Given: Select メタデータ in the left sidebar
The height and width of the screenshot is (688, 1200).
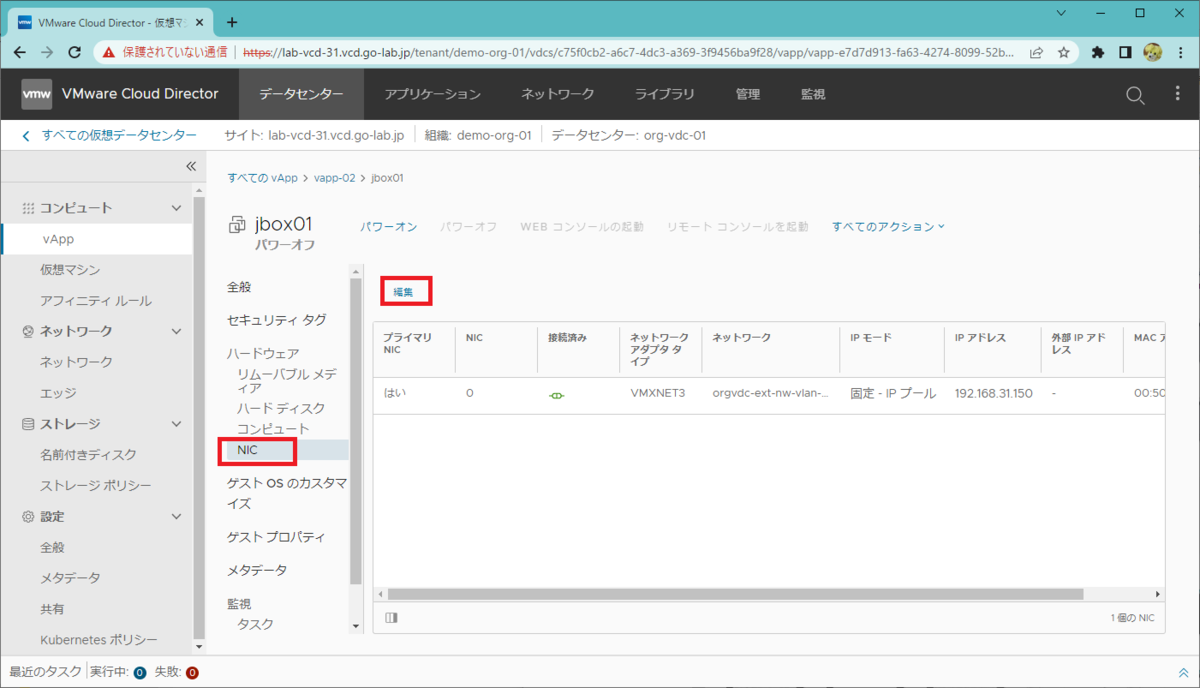Looking at the screenshot, I should tap(70, 578).
